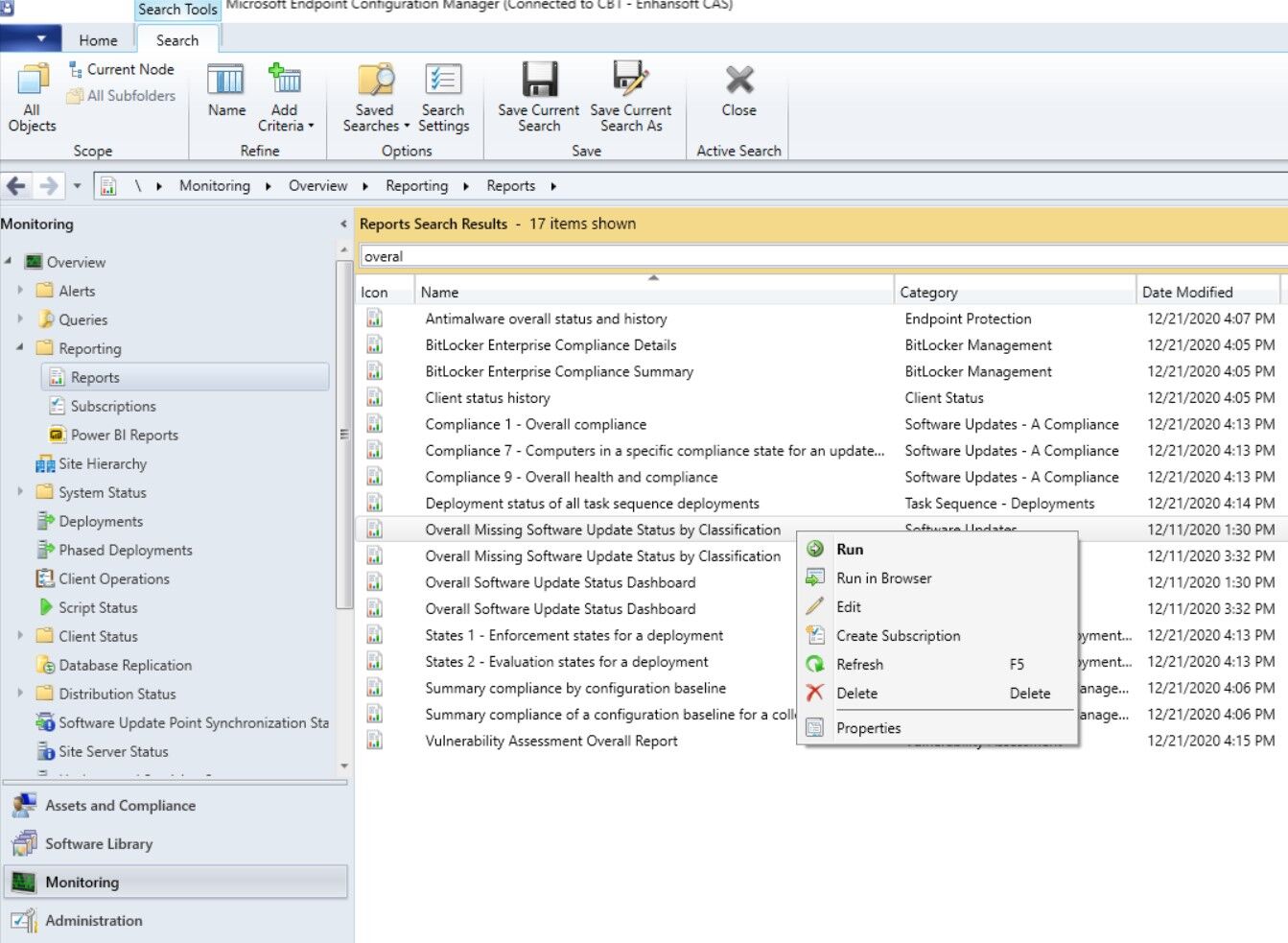Click the Script Status green icon
This screenshot has width=1288, height=943.
[x=44, y=607]
